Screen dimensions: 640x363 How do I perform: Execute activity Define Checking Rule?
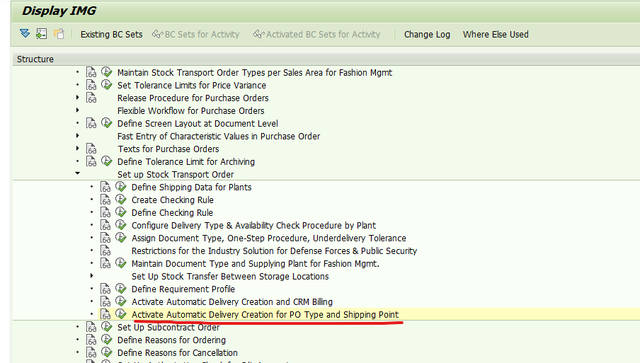pos(121,212)
